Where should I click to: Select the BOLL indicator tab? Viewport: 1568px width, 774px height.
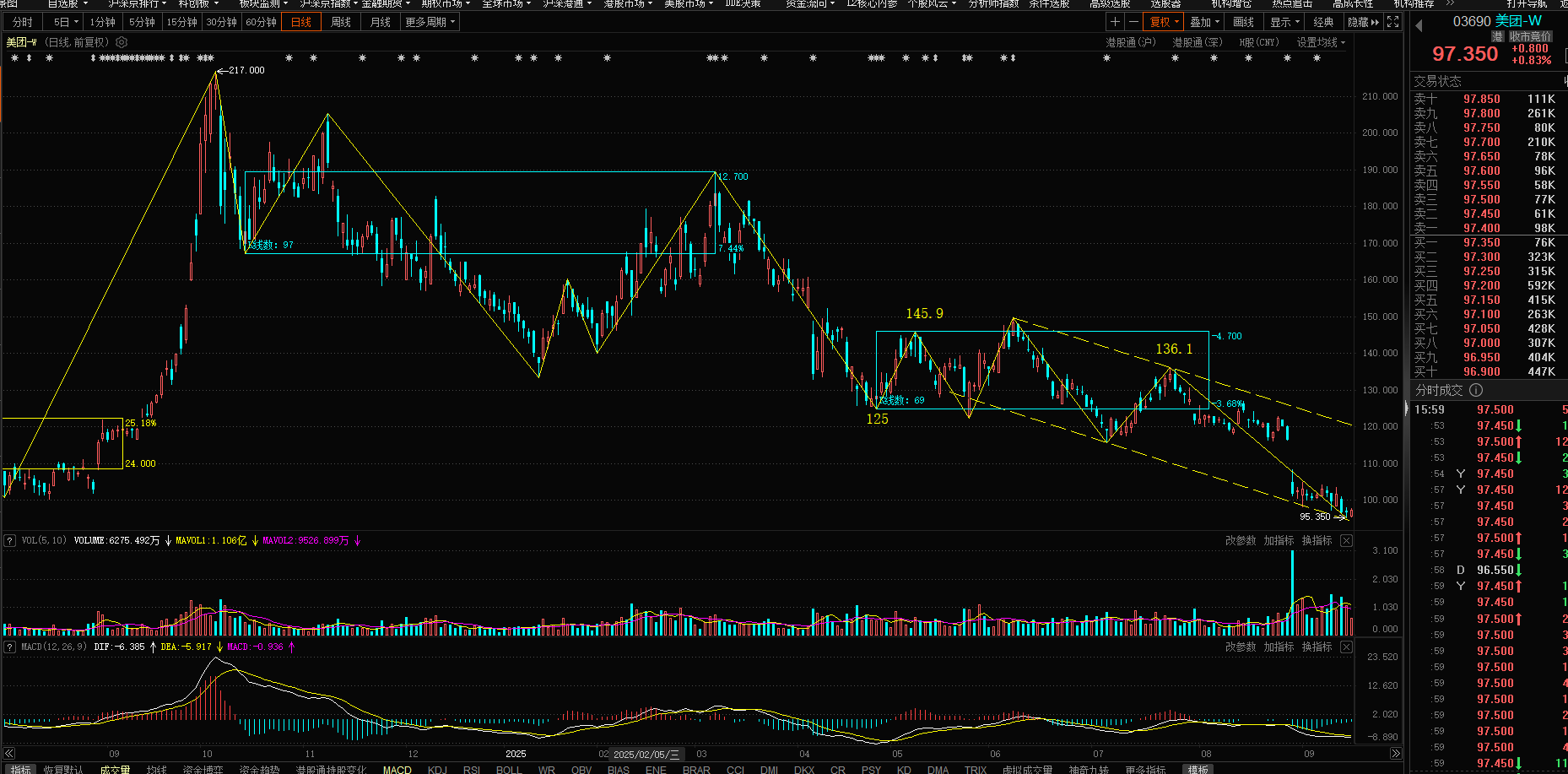point(509,769)
